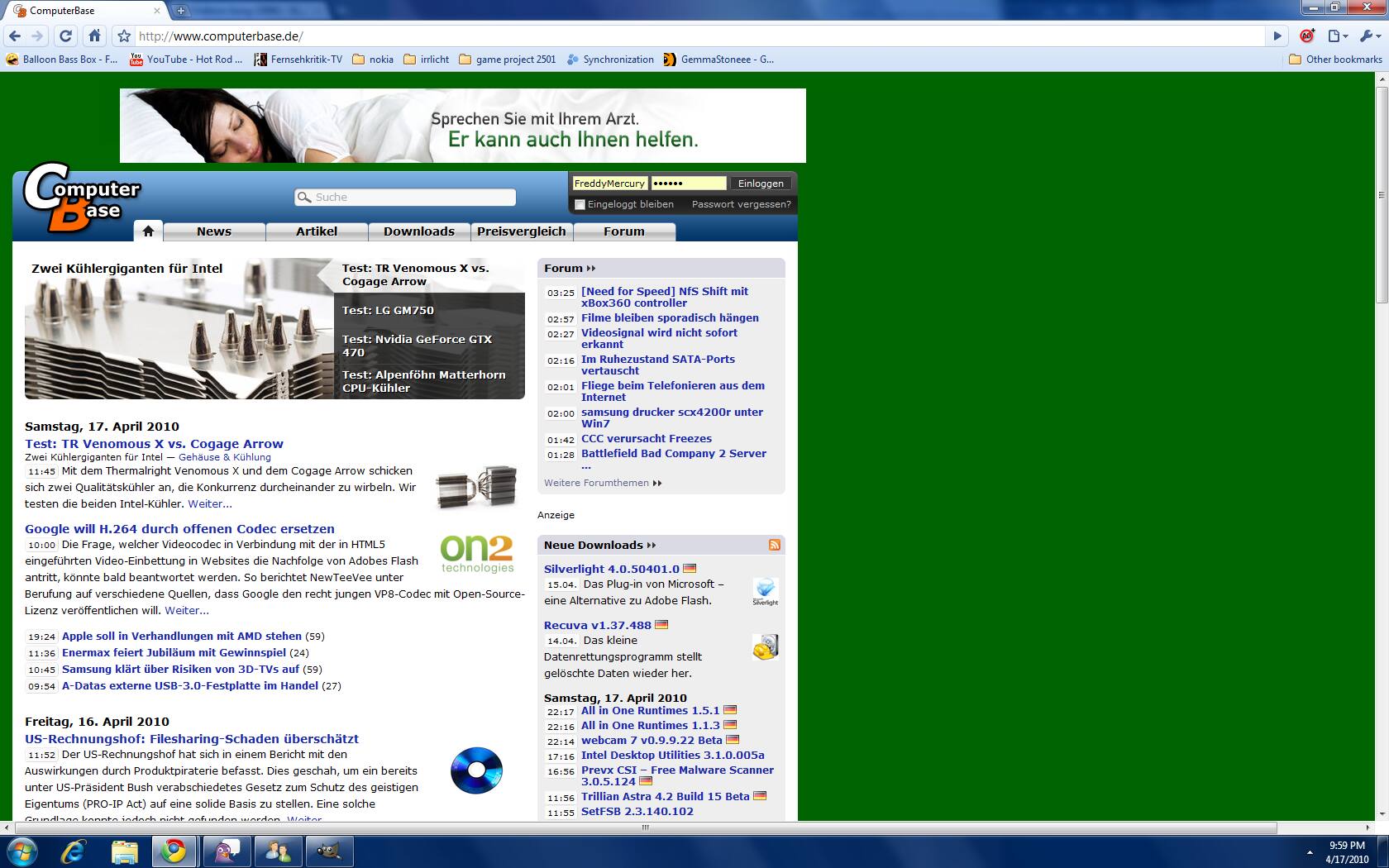Select the Forum navigation tab
1389x868 pixels.
(x=624, y=231)
